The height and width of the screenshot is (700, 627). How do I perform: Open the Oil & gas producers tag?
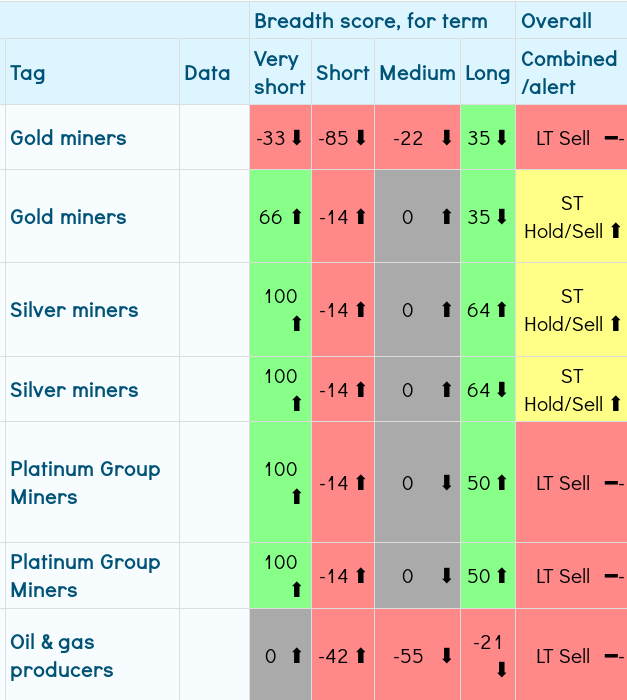point(62,656)
